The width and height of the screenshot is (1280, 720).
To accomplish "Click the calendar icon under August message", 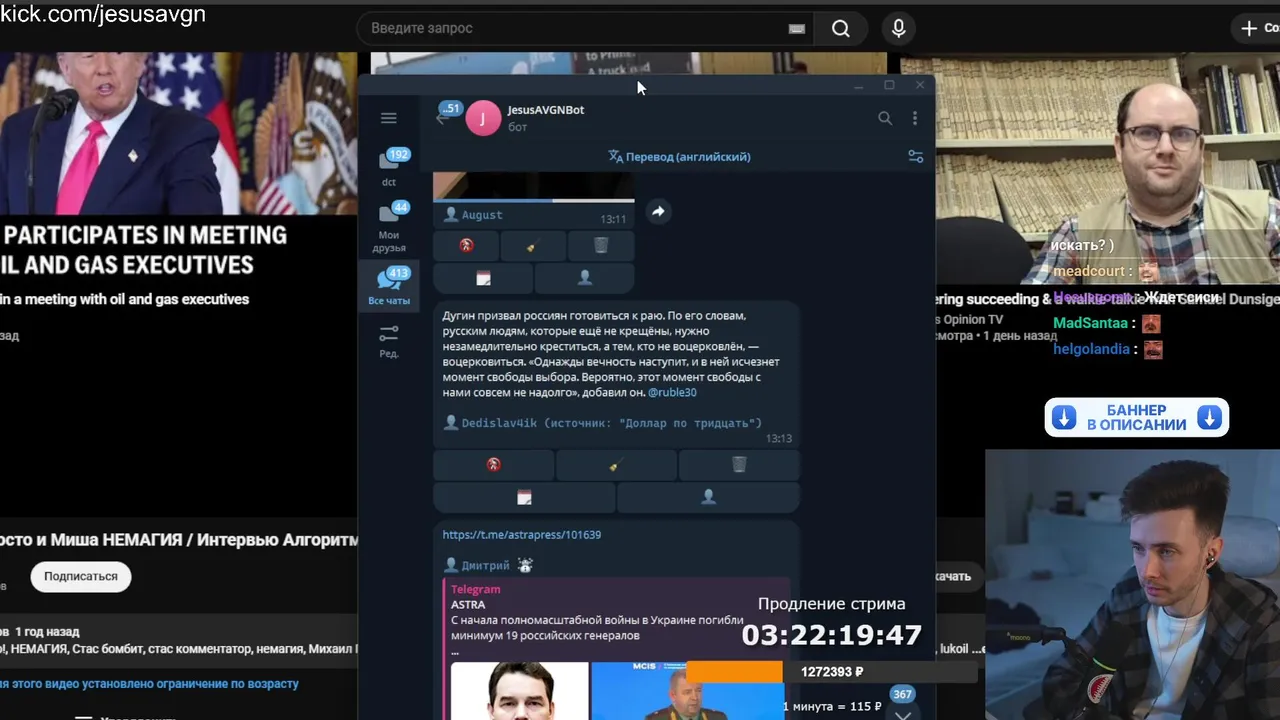I will click(x=483, y=277).
